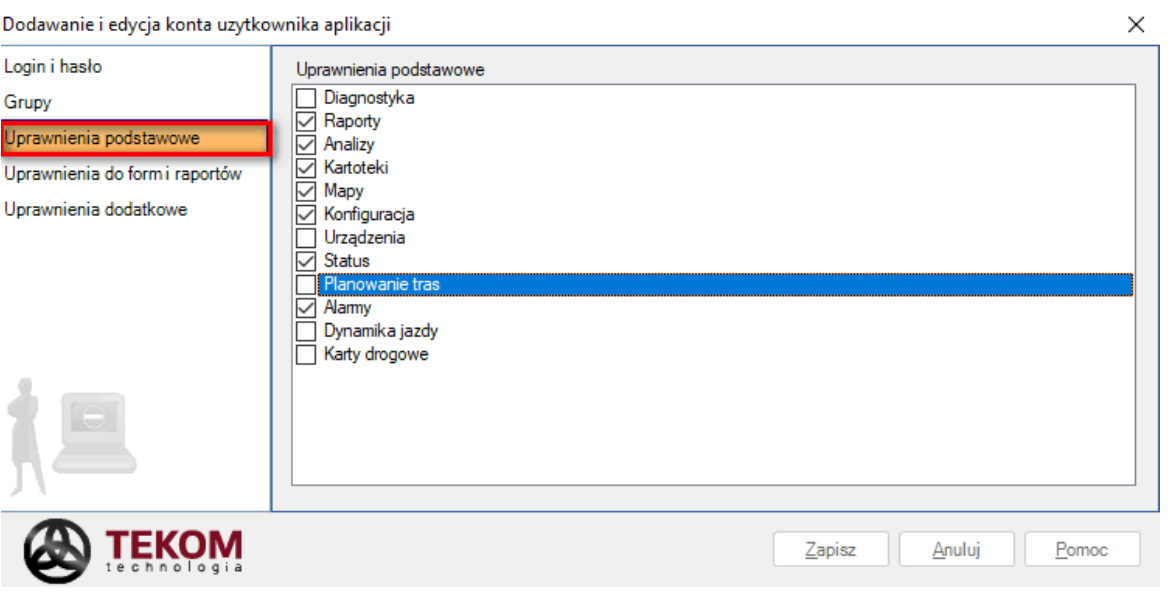1172x600 pixels.
Task: Switch to the Grupy section
Action: click(28, 102)
